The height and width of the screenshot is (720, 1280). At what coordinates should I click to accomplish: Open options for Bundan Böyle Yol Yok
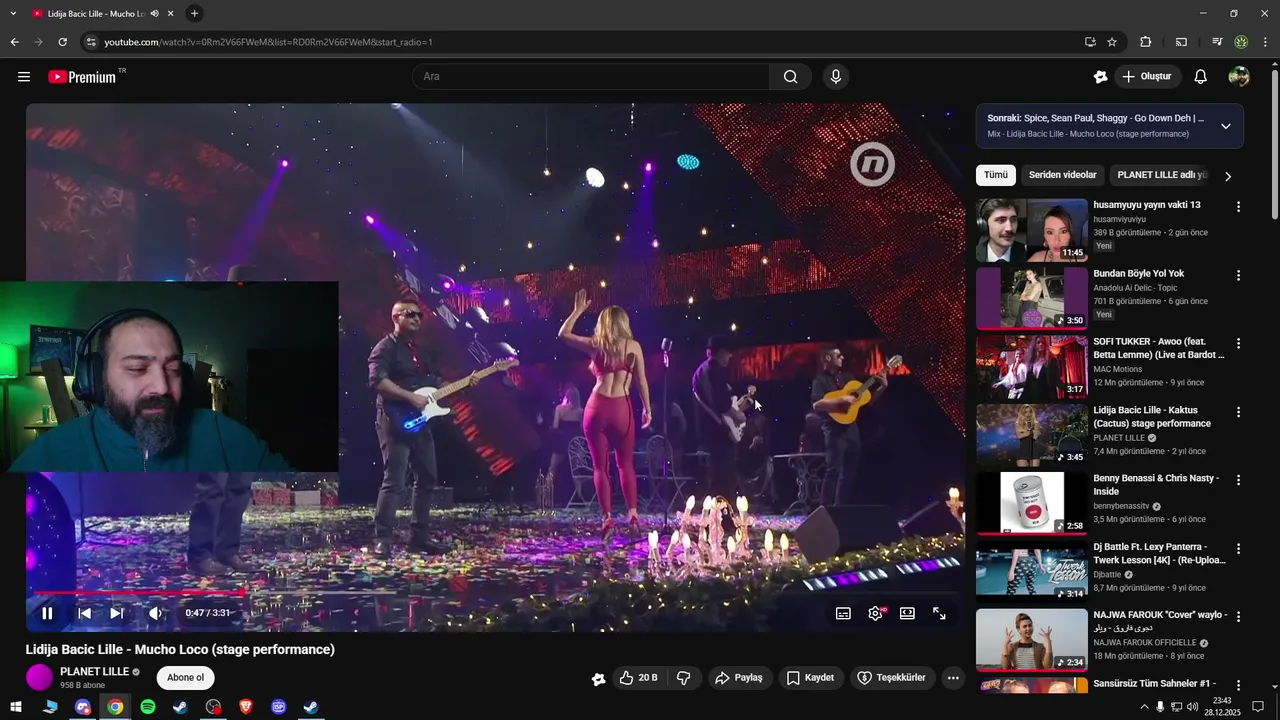coord(1238,275)
